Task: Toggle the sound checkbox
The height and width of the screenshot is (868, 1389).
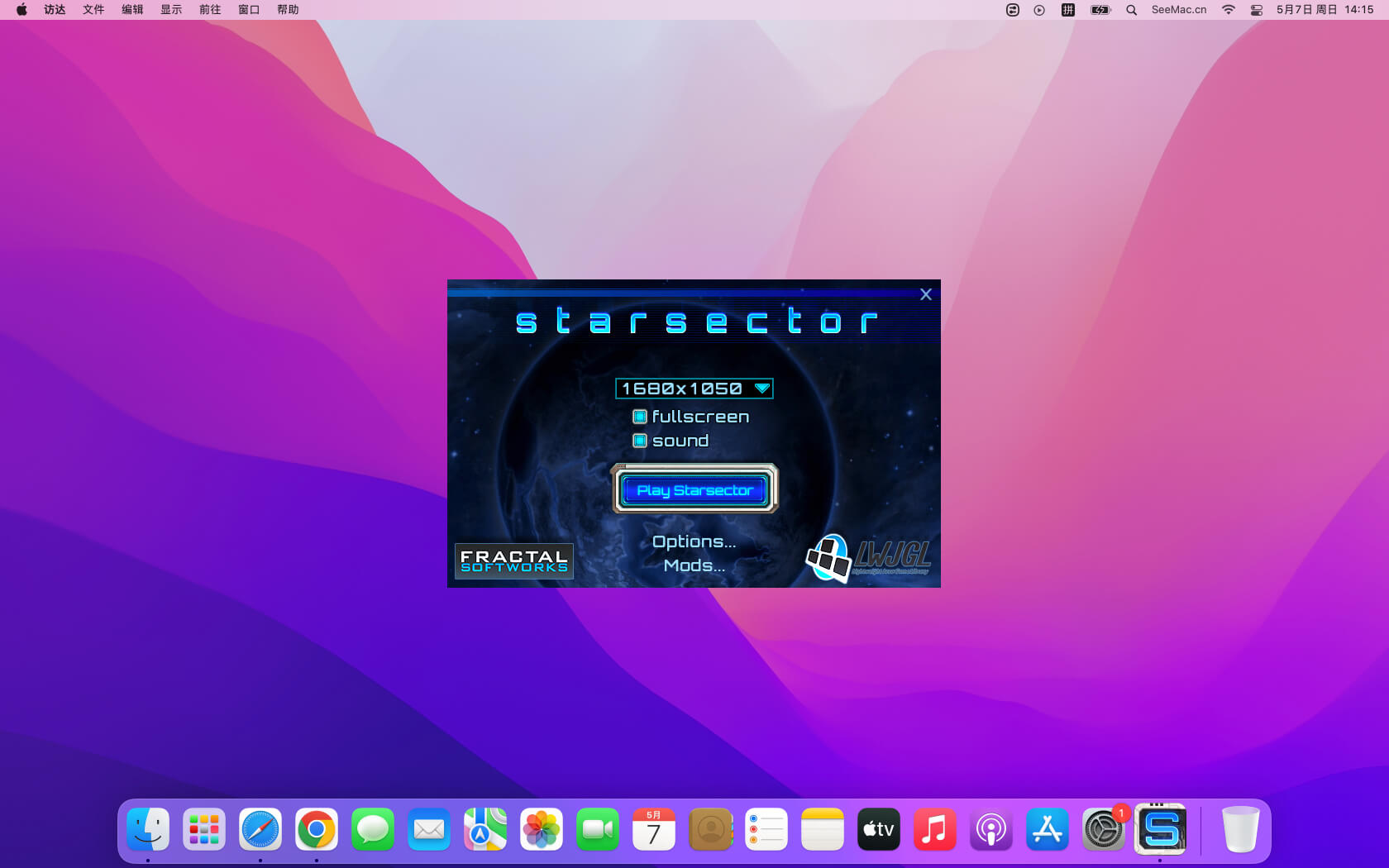Action: (640, 441)
